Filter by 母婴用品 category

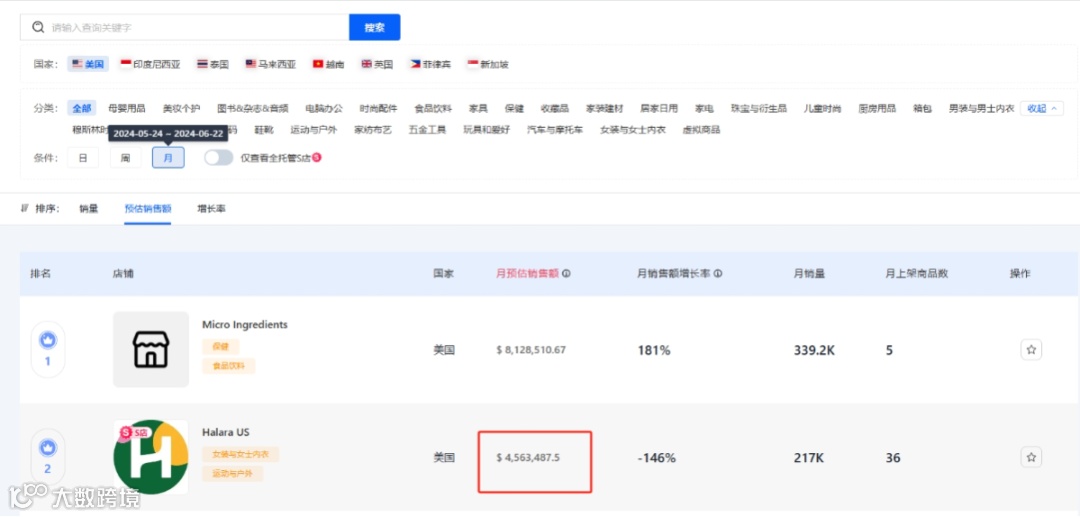127,108
